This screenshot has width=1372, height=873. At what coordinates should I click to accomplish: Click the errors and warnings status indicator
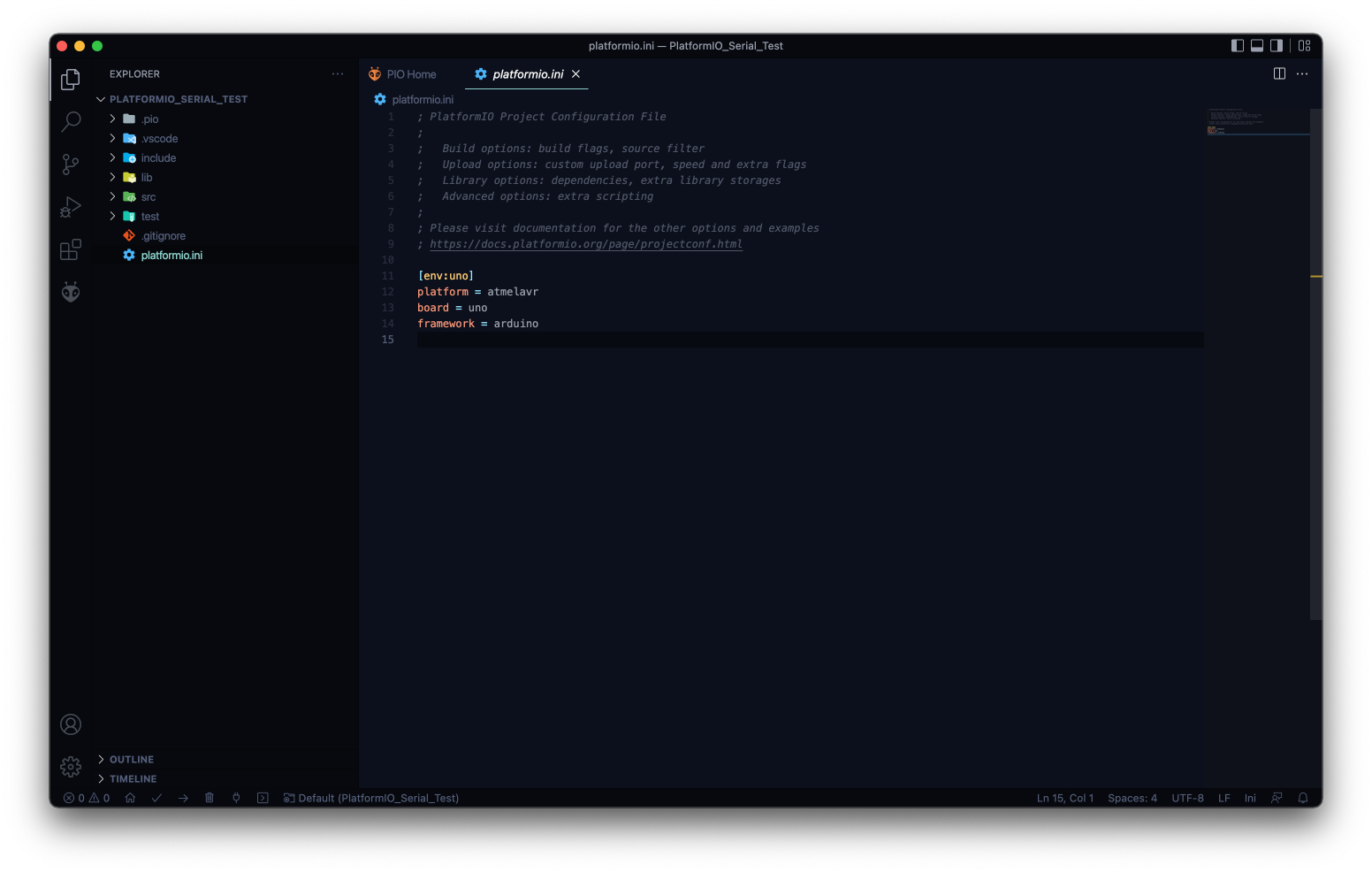click(87, 798)
